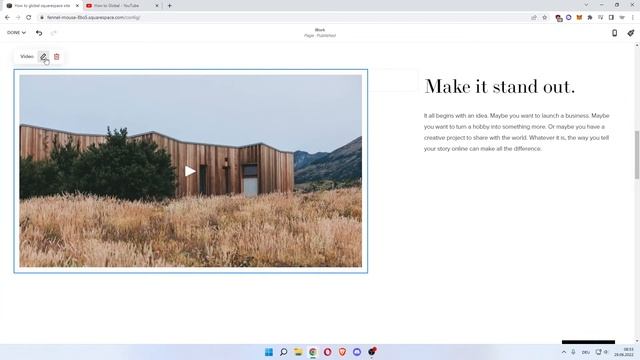Switch to mobile device preview

pos(614,33)
